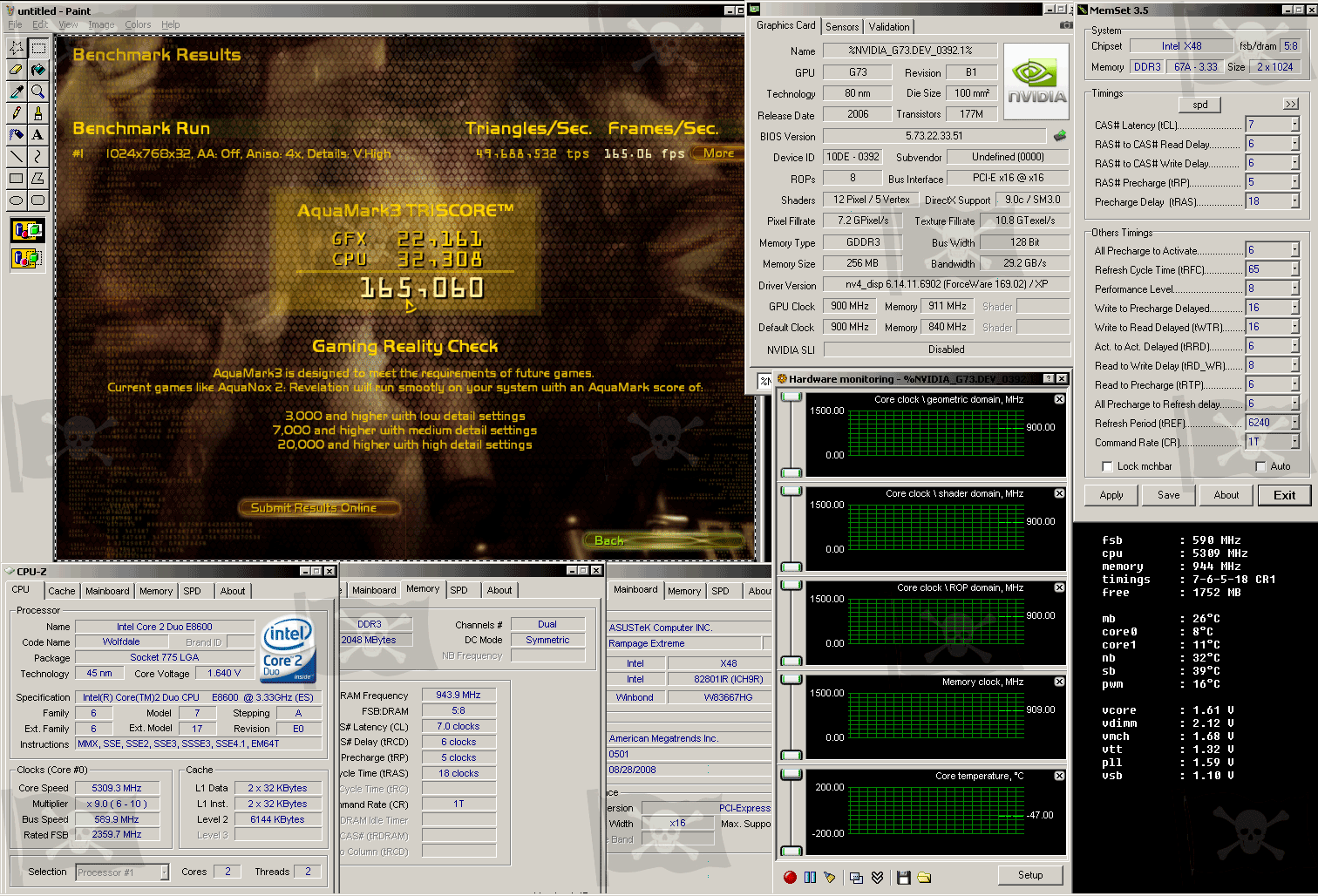1318x896 pixels.
Task: Click the BIOS chip icon beside BIOS Version
Action: point(1060,136)
